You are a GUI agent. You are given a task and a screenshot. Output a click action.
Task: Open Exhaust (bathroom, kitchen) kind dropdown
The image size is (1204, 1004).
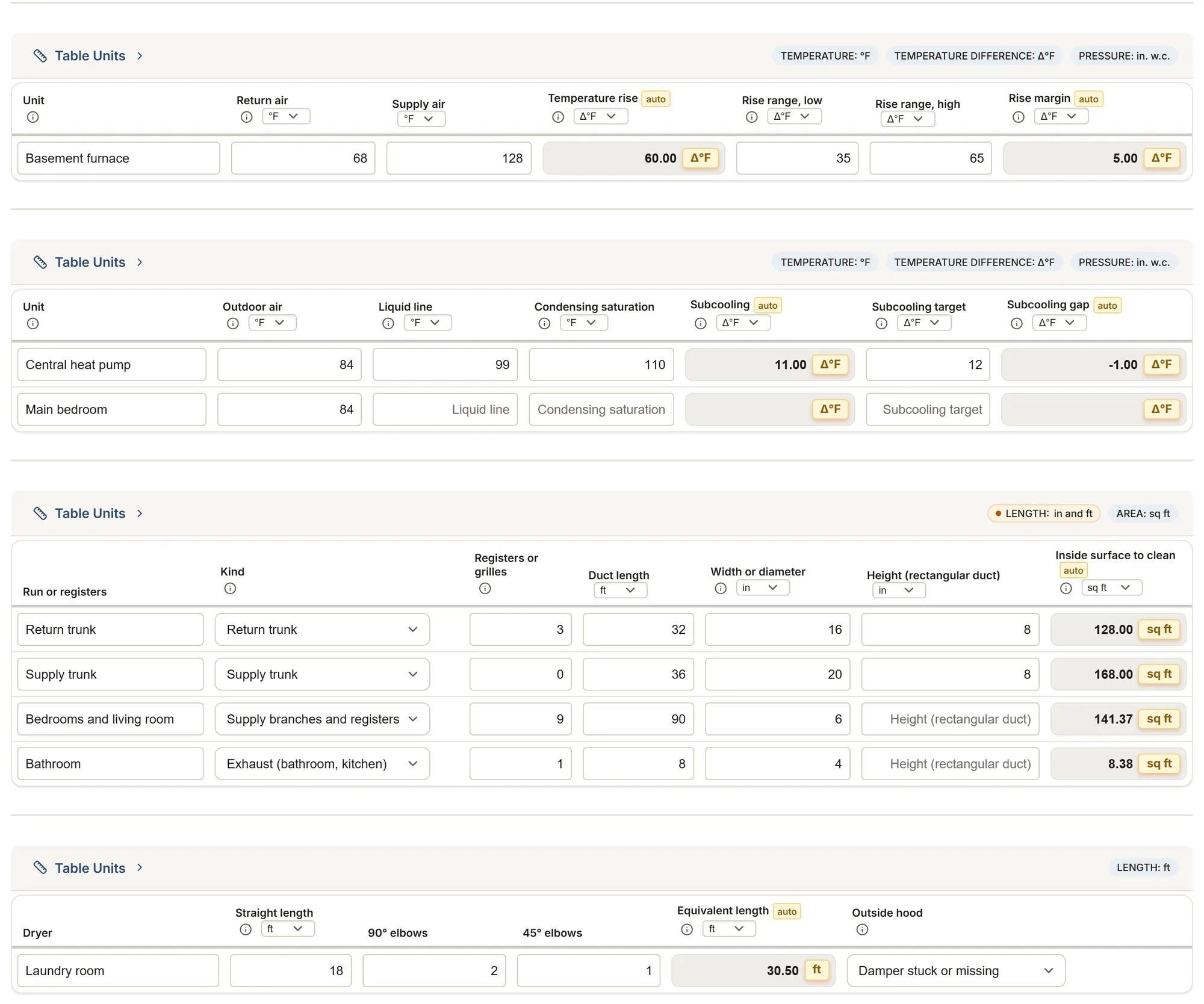[x=322, y=764]
